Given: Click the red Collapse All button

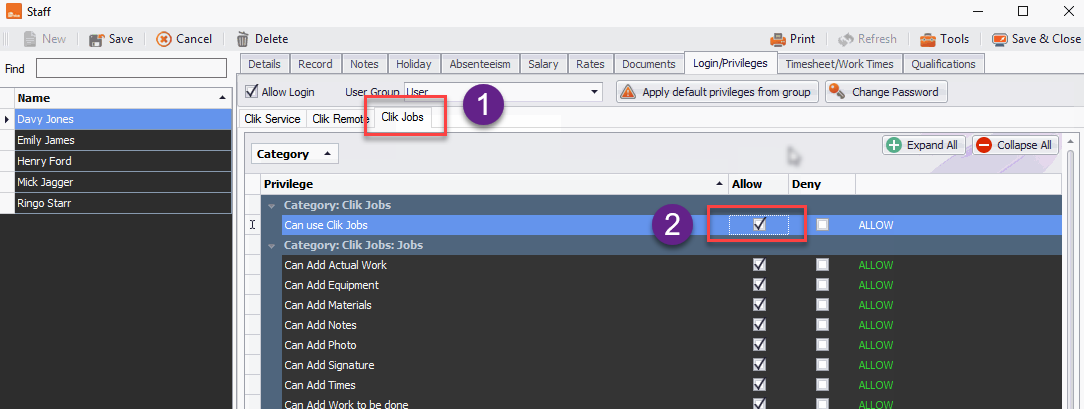Looking at the screenshot, I should click(1014, 145).
